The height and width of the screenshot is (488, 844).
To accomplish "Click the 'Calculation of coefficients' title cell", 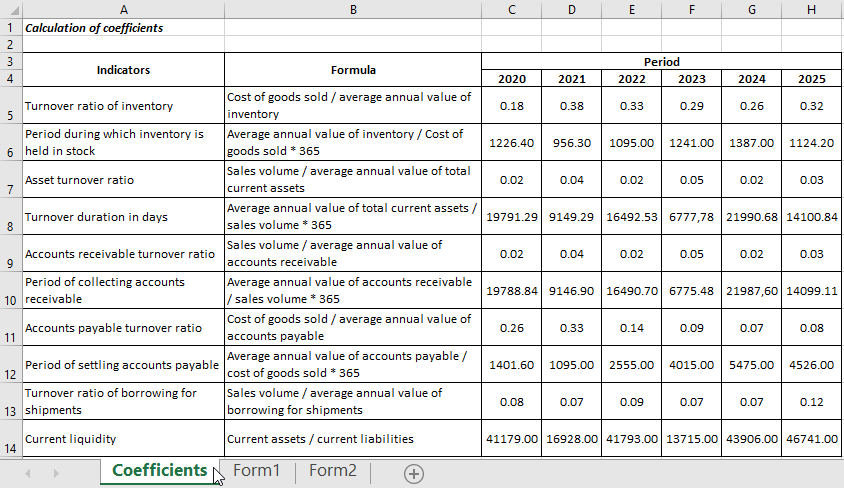I will coord(123,27).
